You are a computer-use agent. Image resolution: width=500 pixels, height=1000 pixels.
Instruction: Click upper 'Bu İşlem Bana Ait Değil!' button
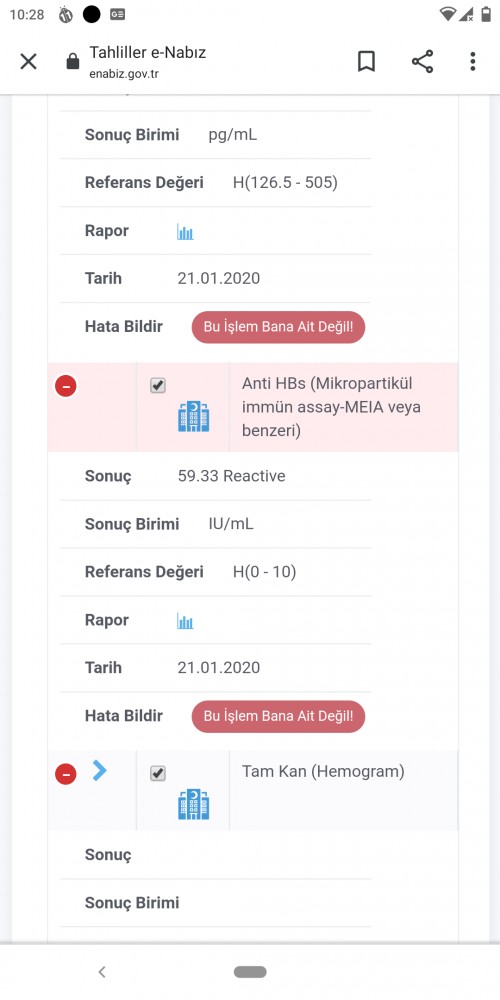click(x=278, y=327)
